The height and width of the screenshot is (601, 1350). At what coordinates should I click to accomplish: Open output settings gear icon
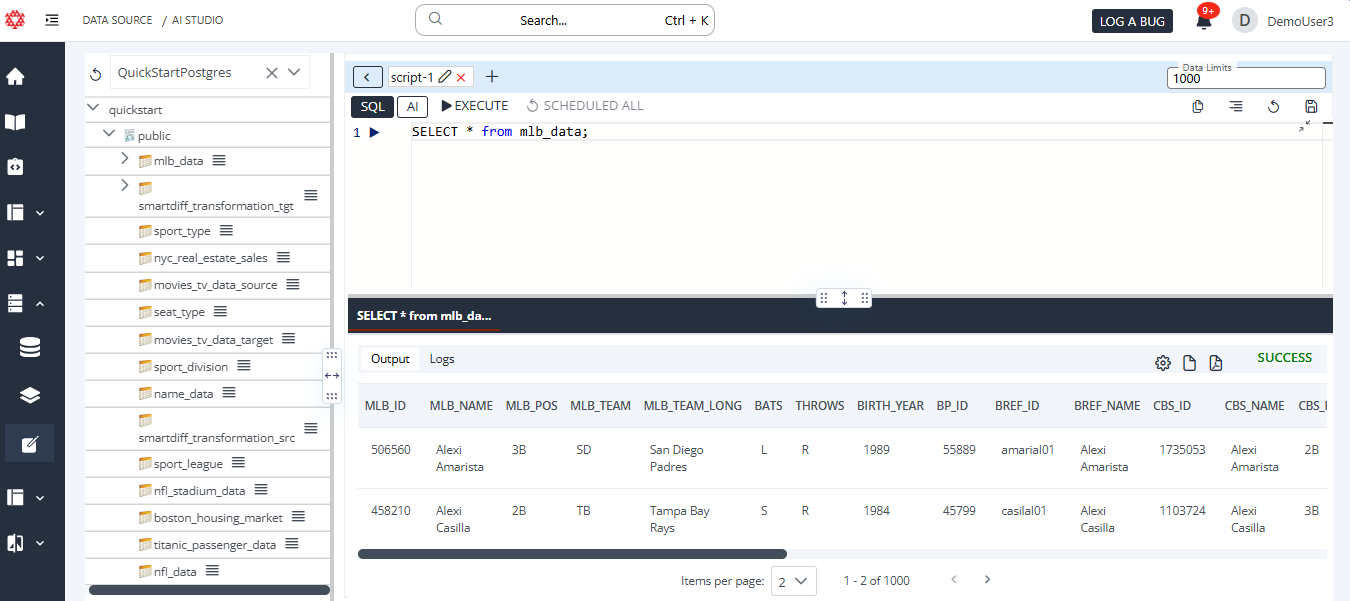click(1163, 363)
